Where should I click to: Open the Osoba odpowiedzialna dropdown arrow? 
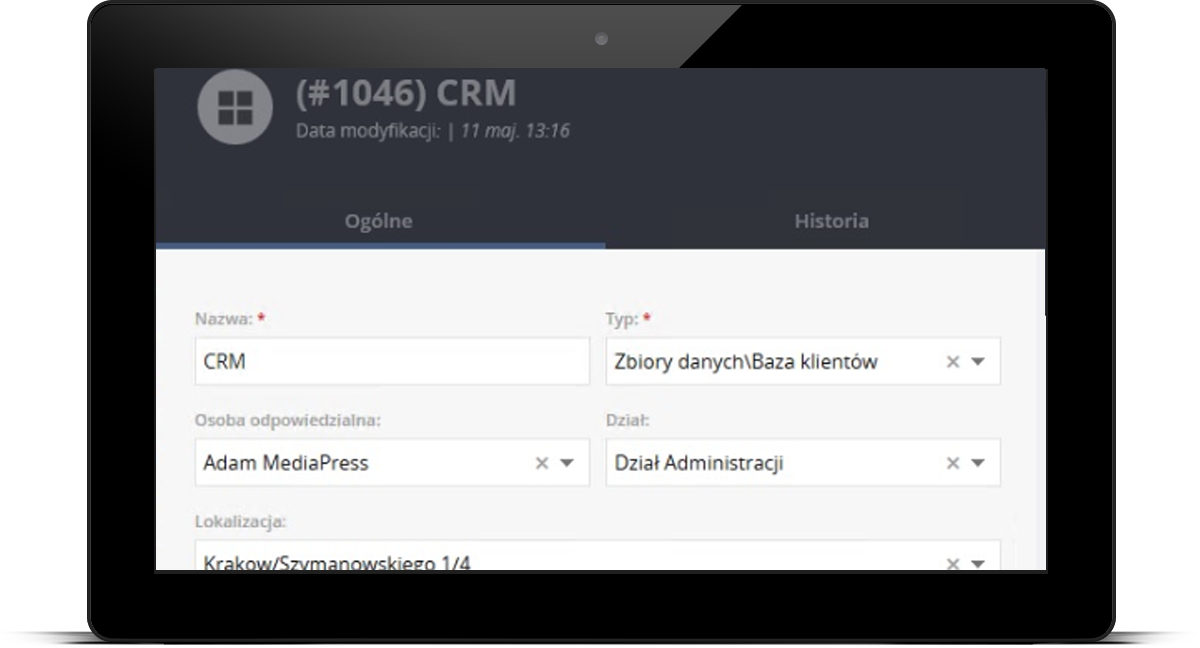tap(567, 463)
